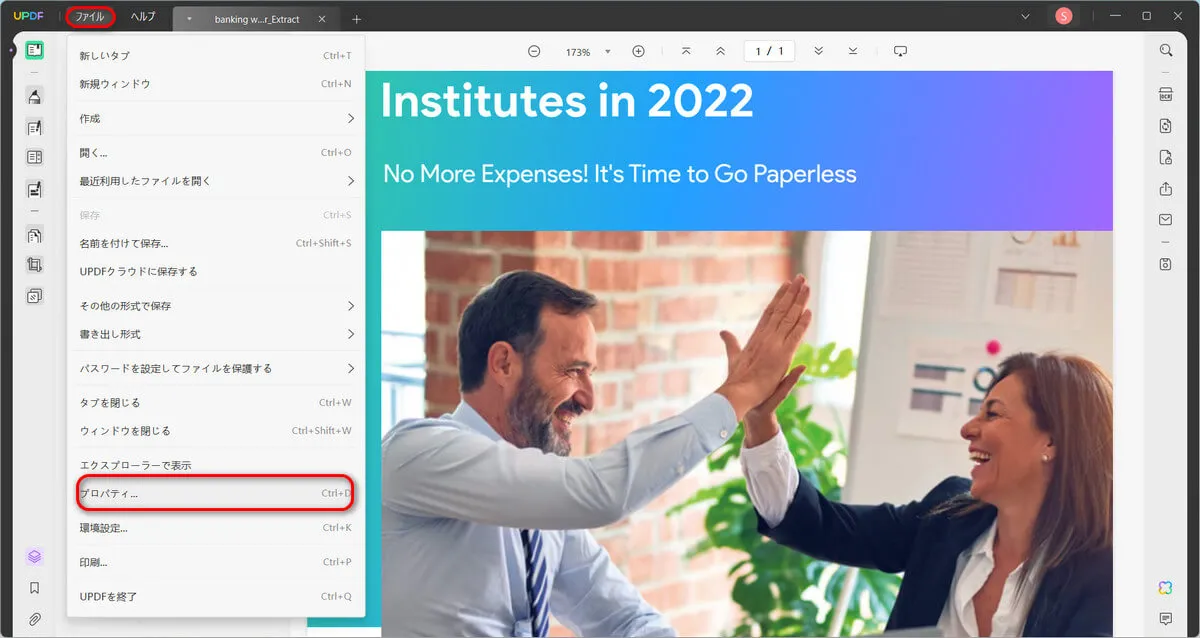Expand 最近利用したファイルを開く submenu
This screenshot has height=638, width=1200.
pos(217,181)
